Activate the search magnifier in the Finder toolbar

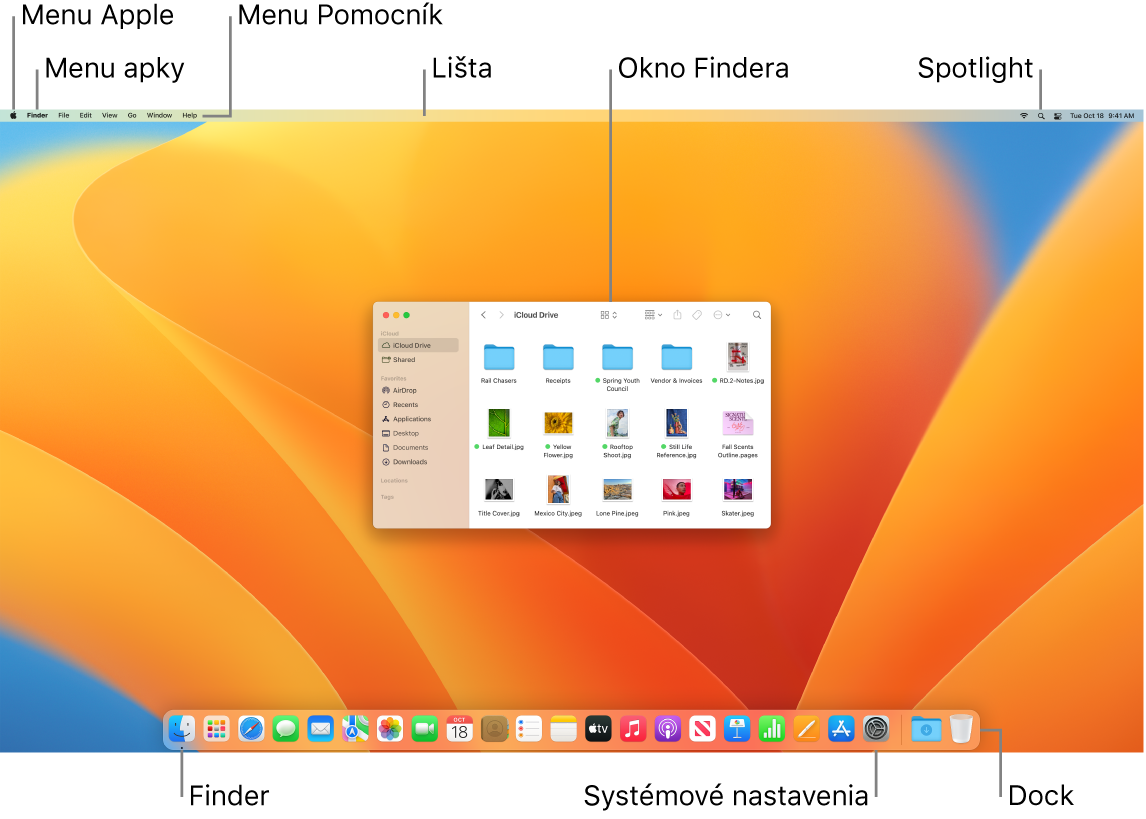[756, 314]
